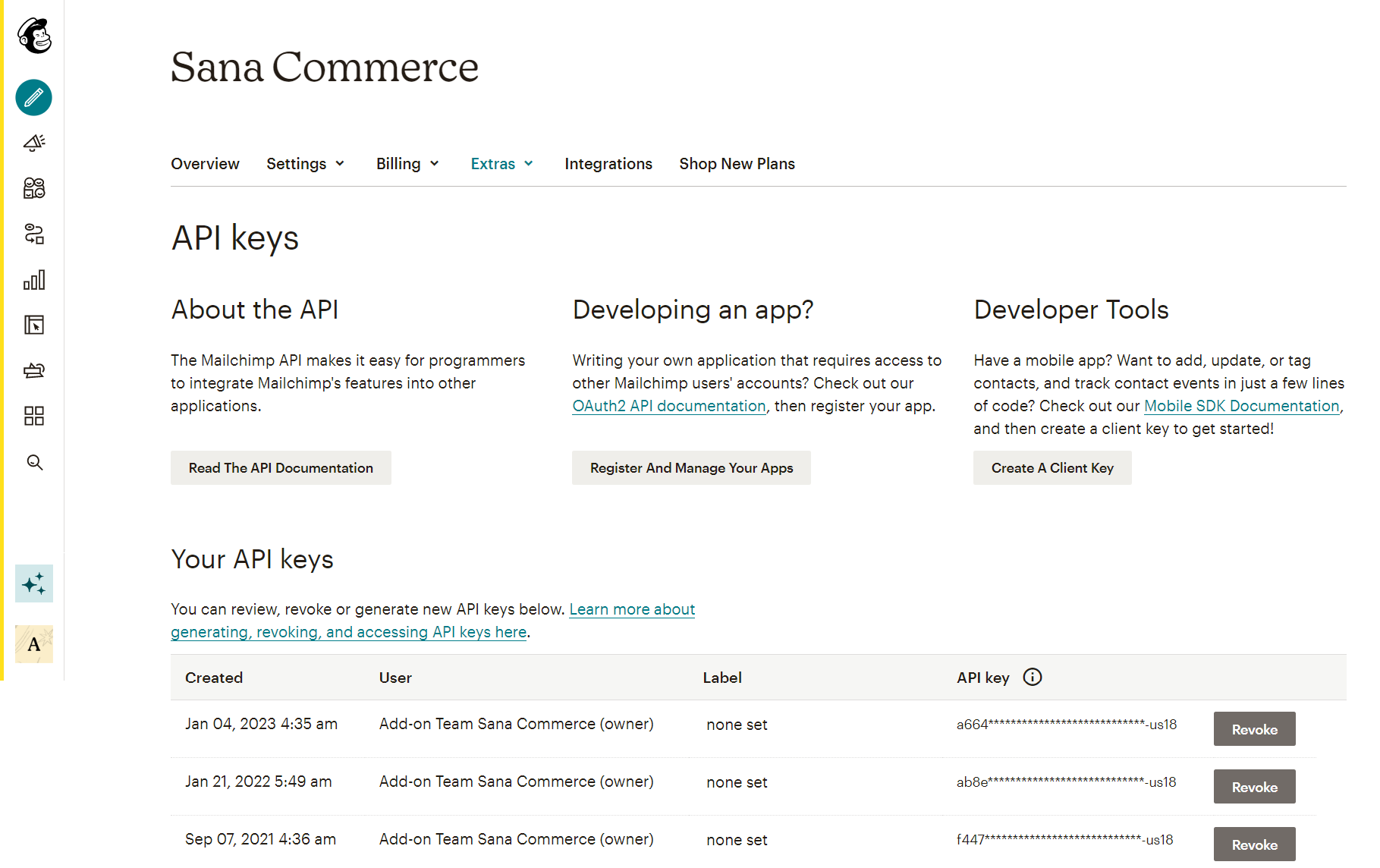Expand the Settings dropdown menu
Screen dimensions: 1380x868
[306, 164]
